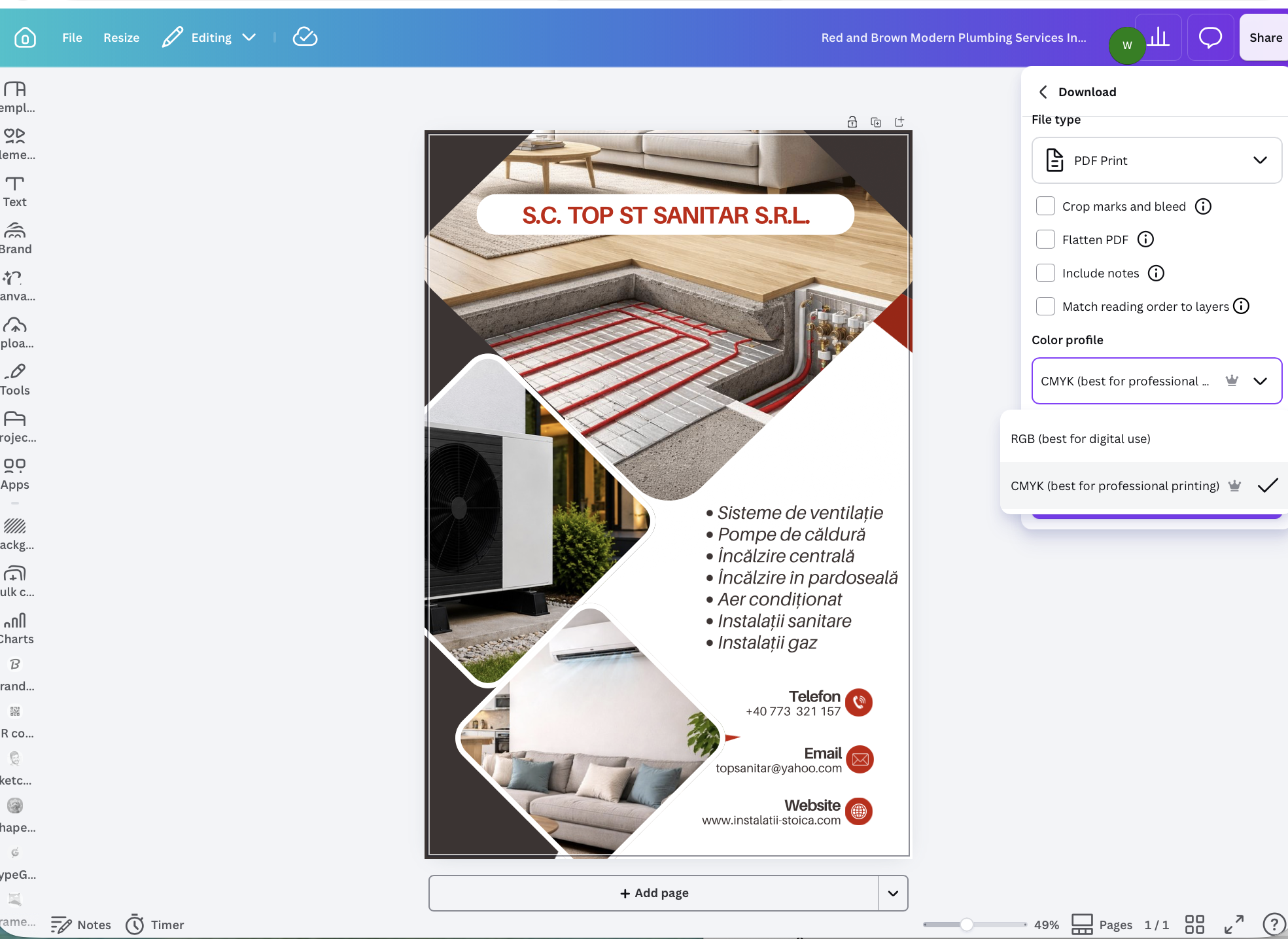The width and height of the screenshot is (1288, 939).
Task: Click the Add page button
Action: coord(653,893)
